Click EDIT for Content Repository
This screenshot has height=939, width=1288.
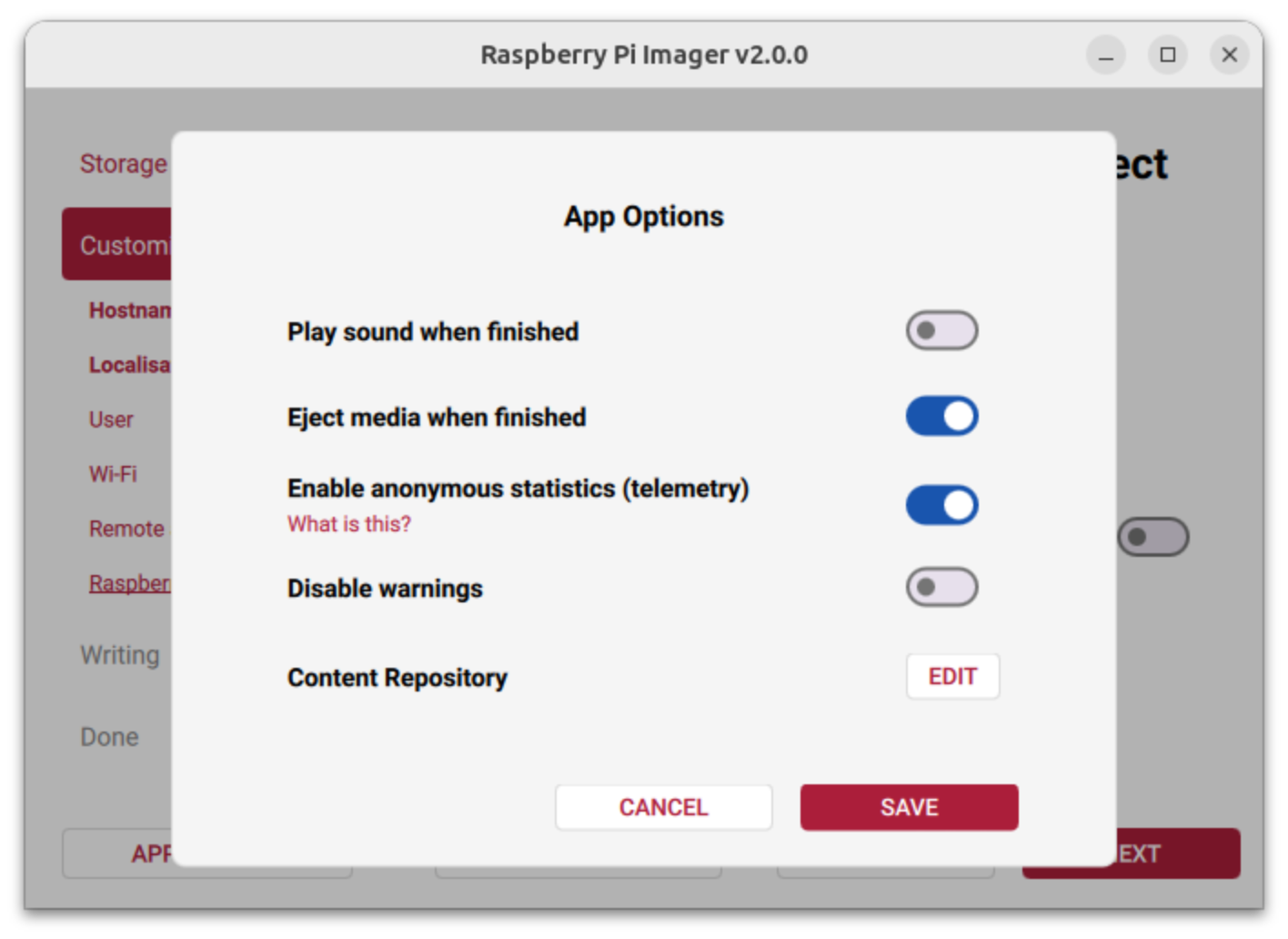pos(952,677)
